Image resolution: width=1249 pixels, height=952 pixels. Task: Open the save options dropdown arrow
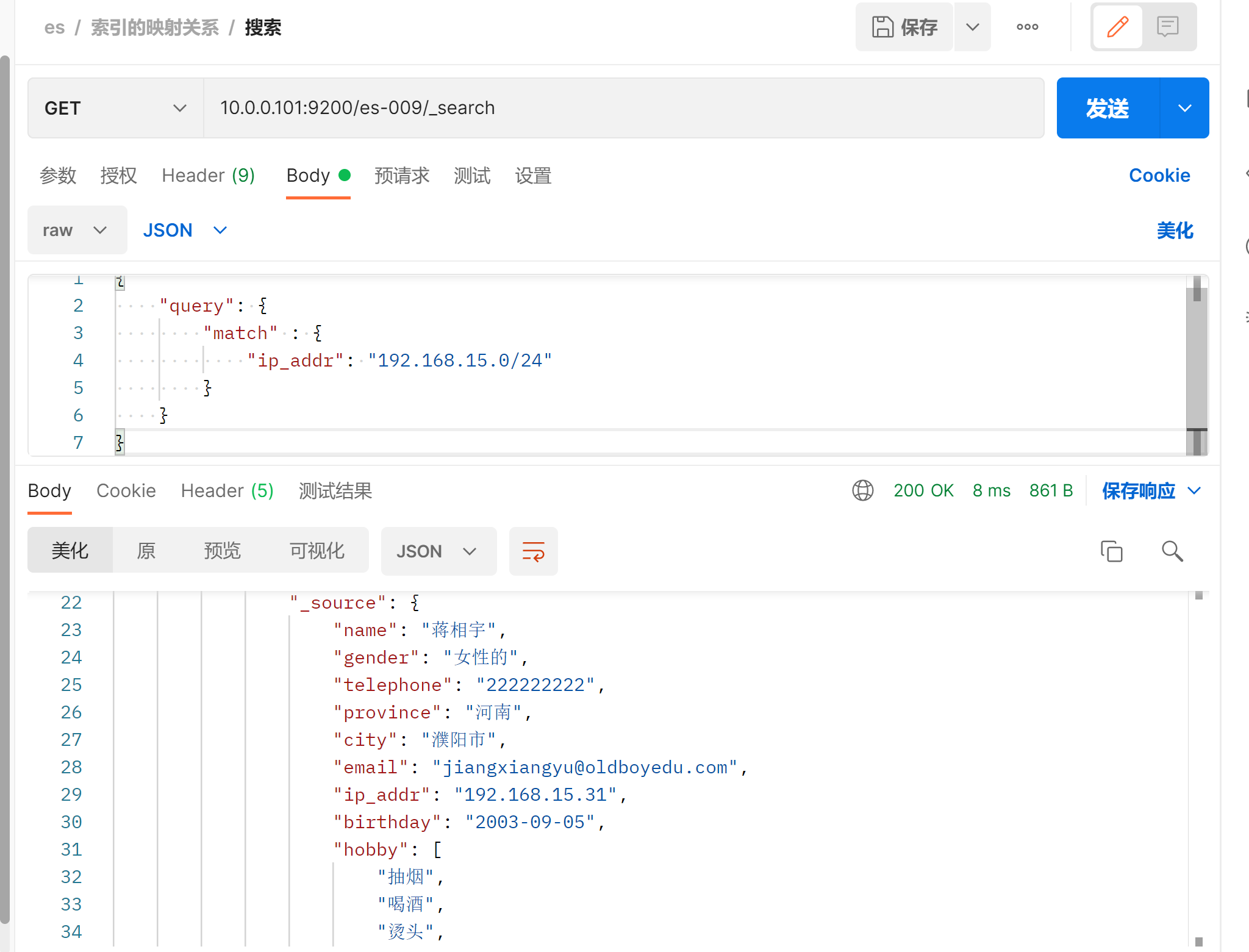[x=973, y=27]
